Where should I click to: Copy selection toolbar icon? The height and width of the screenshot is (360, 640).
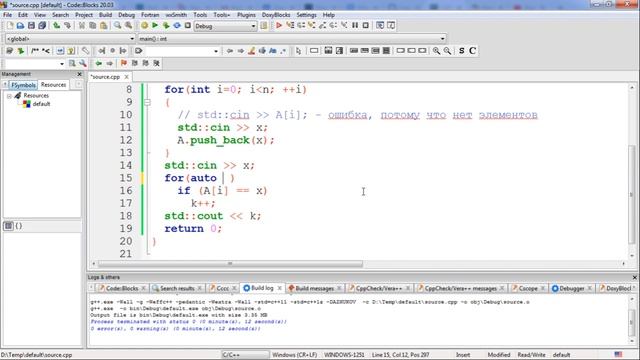93,25
